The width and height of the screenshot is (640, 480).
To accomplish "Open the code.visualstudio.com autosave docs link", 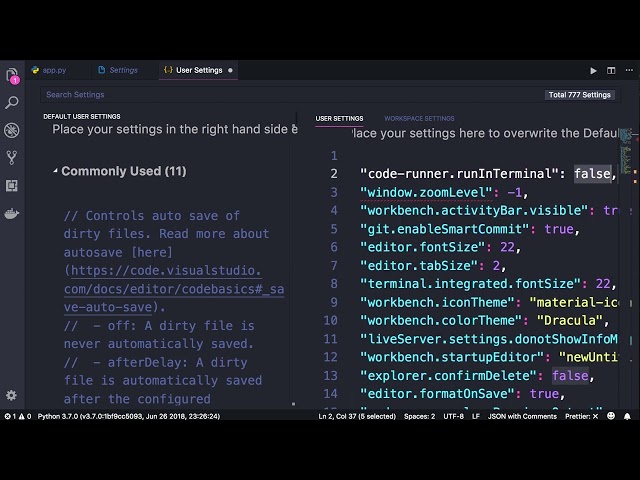I will (x=173, y=289).
